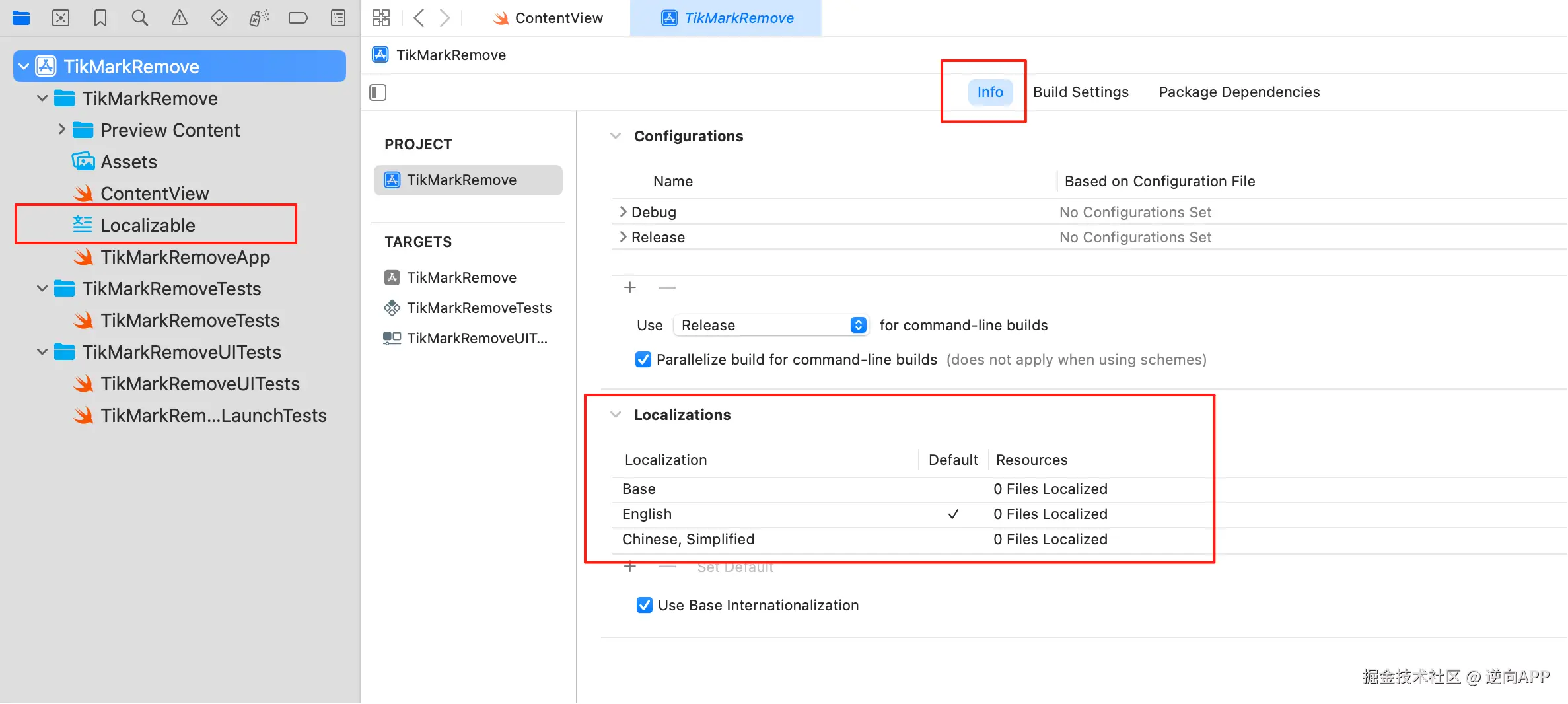Toggle Parallelize build for command-line builds

pyautogui.click(x=643, y=359)
